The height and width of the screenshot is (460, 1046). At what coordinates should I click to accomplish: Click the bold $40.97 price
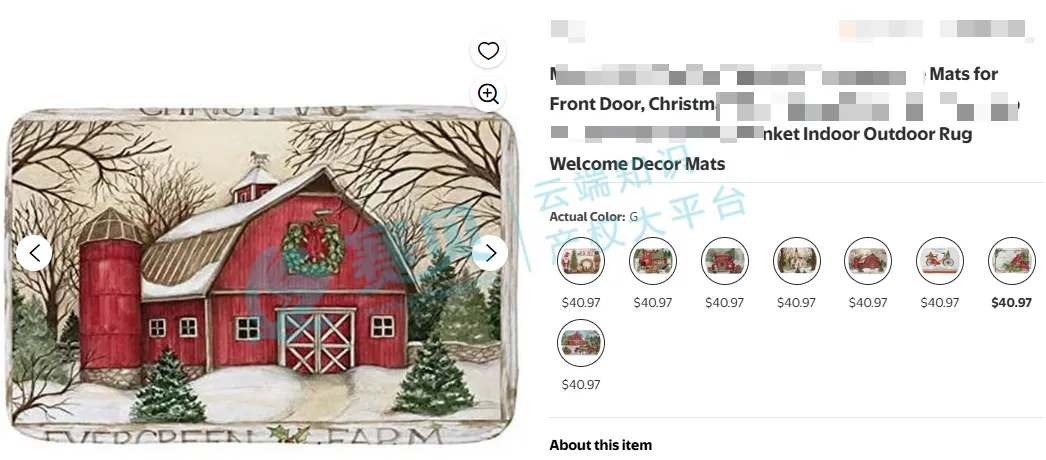coord(1012,303)
